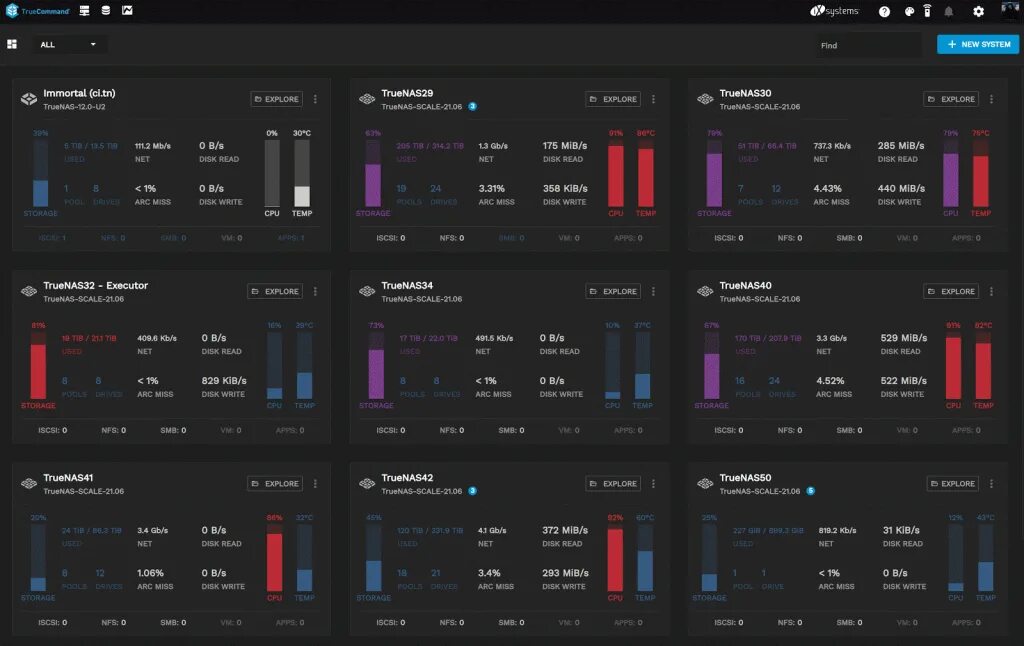Open the theme palette icon
Image resolution: width=1024 pixels, height=646 pixels.
point(909,12)
